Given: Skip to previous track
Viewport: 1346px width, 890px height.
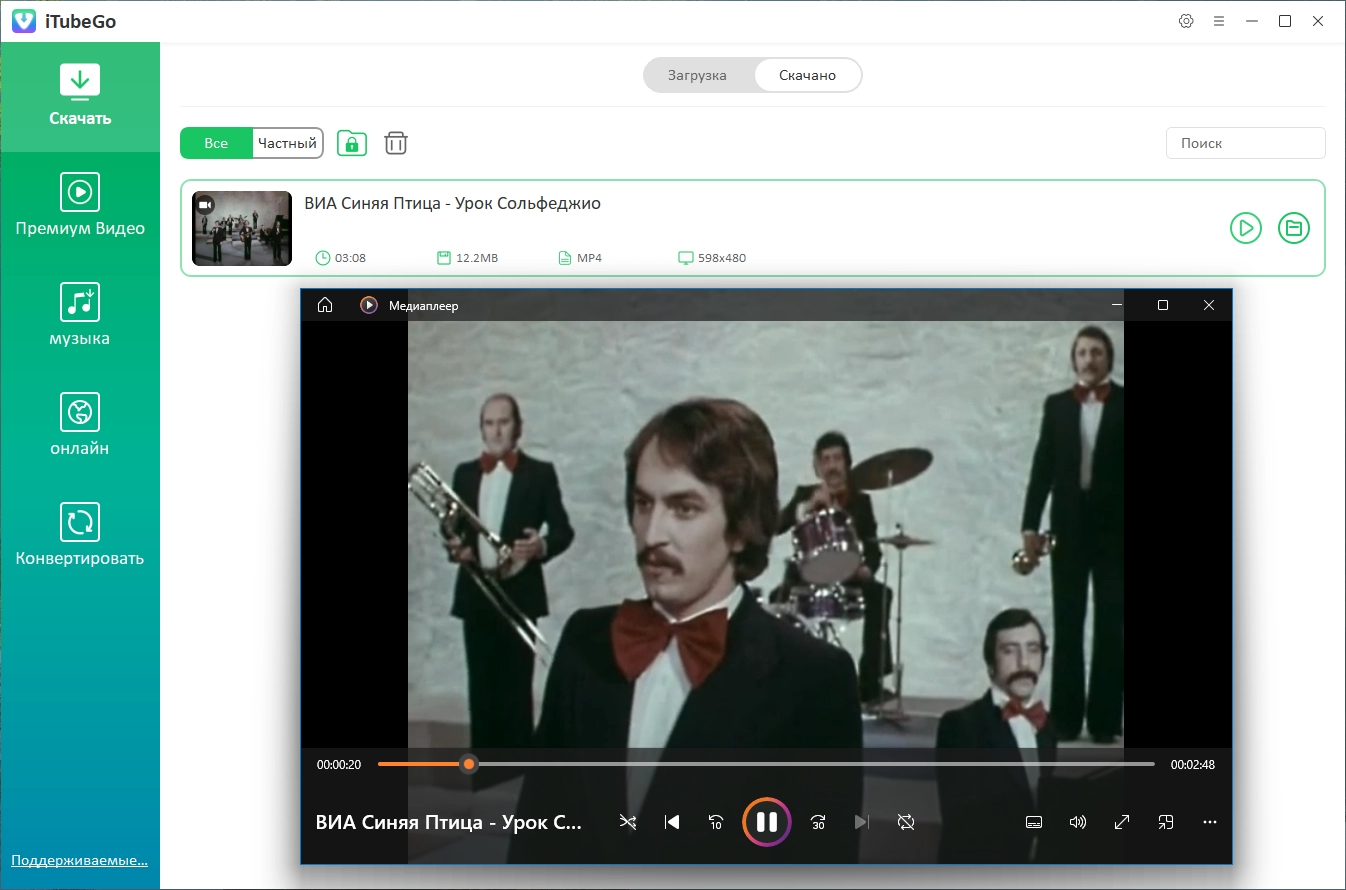Looking at the screenshot, I should [x=672, y=822].
